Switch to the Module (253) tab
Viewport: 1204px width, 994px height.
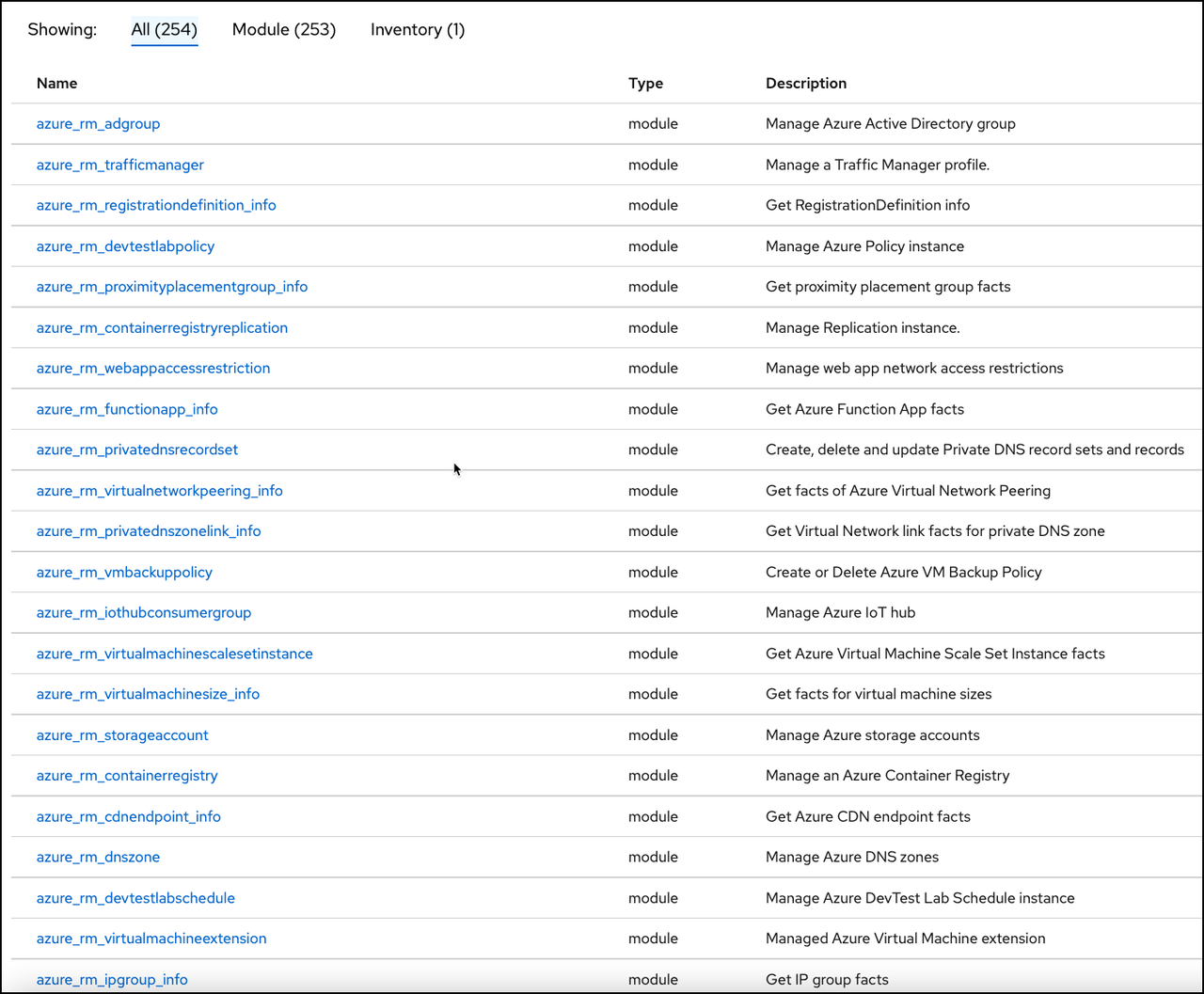point(284,29)
